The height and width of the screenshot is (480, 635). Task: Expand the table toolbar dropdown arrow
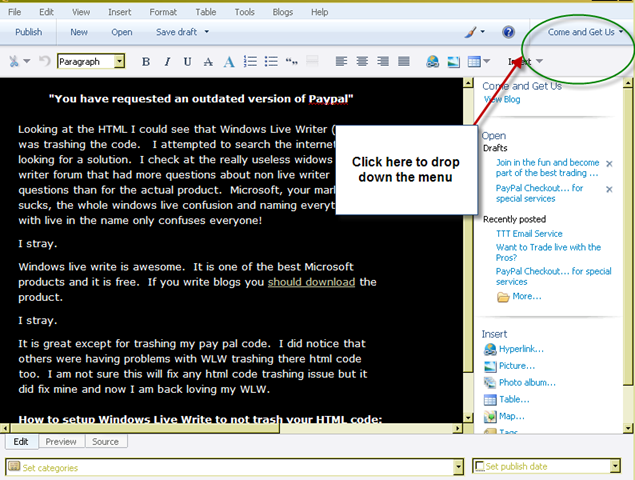486,62
